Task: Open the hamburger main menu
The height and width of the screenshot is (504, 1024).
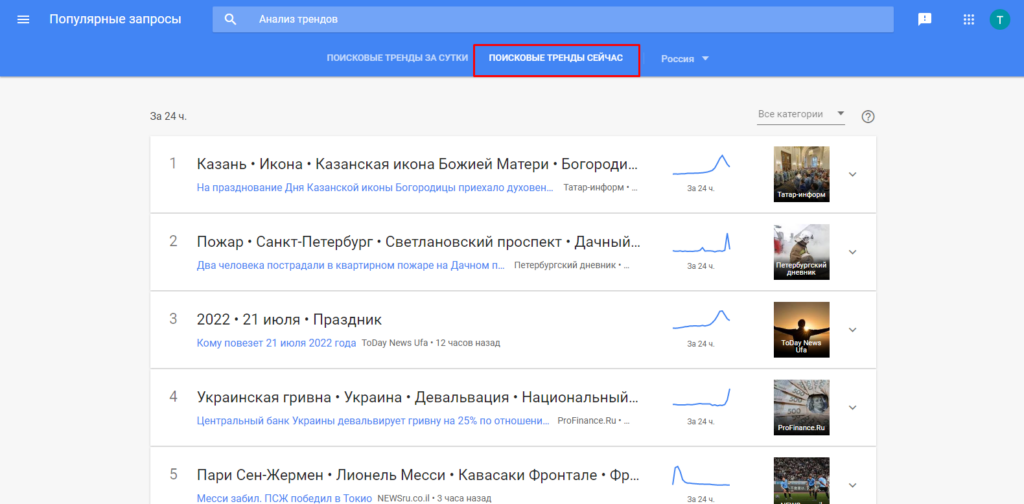Action: 24,20
